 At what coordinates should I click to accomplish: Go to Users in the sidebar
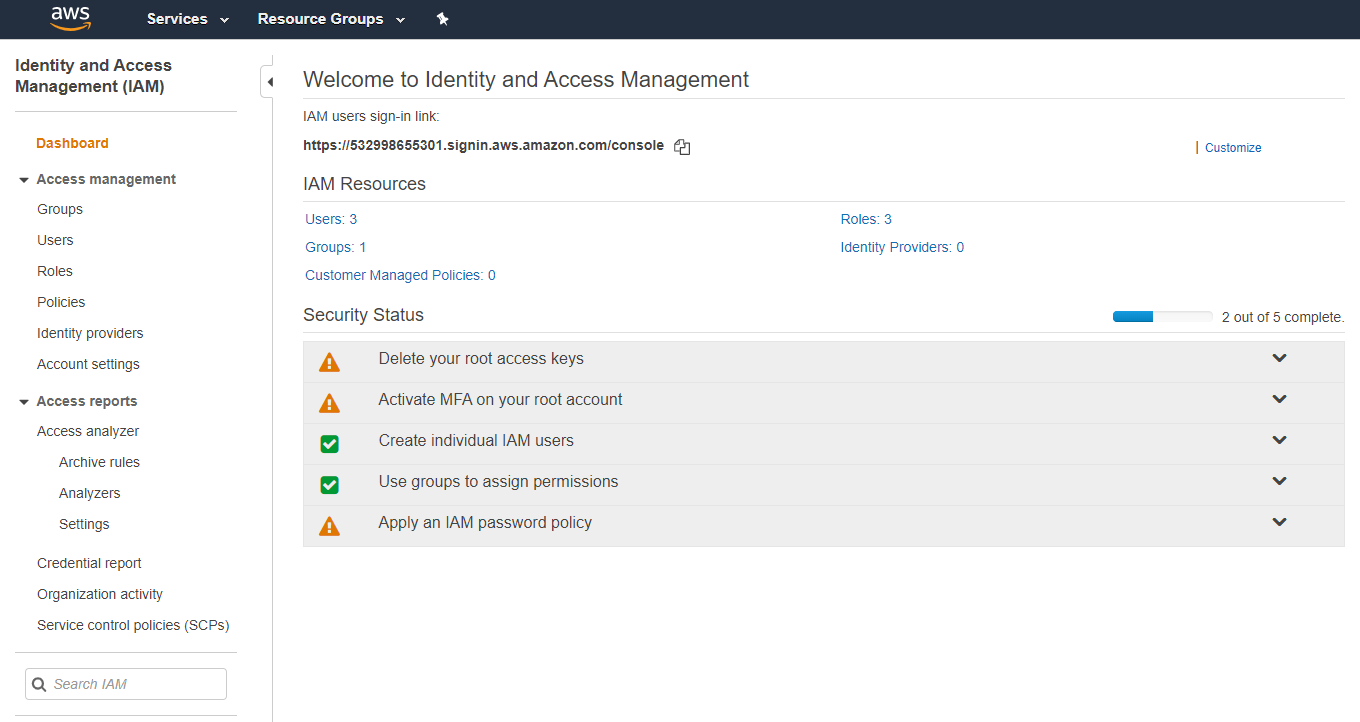coord(55,240)
